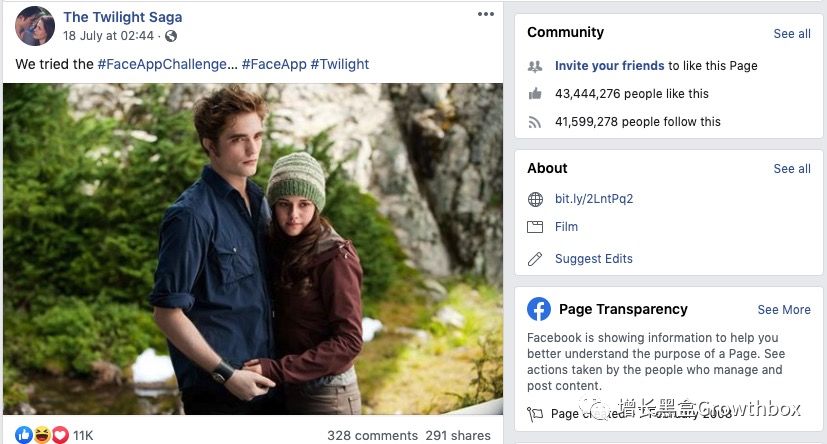Open the #FaceAppChallenge hashtag
Viewport: 827px width, 444px height.
pyautogui.click(x=164, y=64)
